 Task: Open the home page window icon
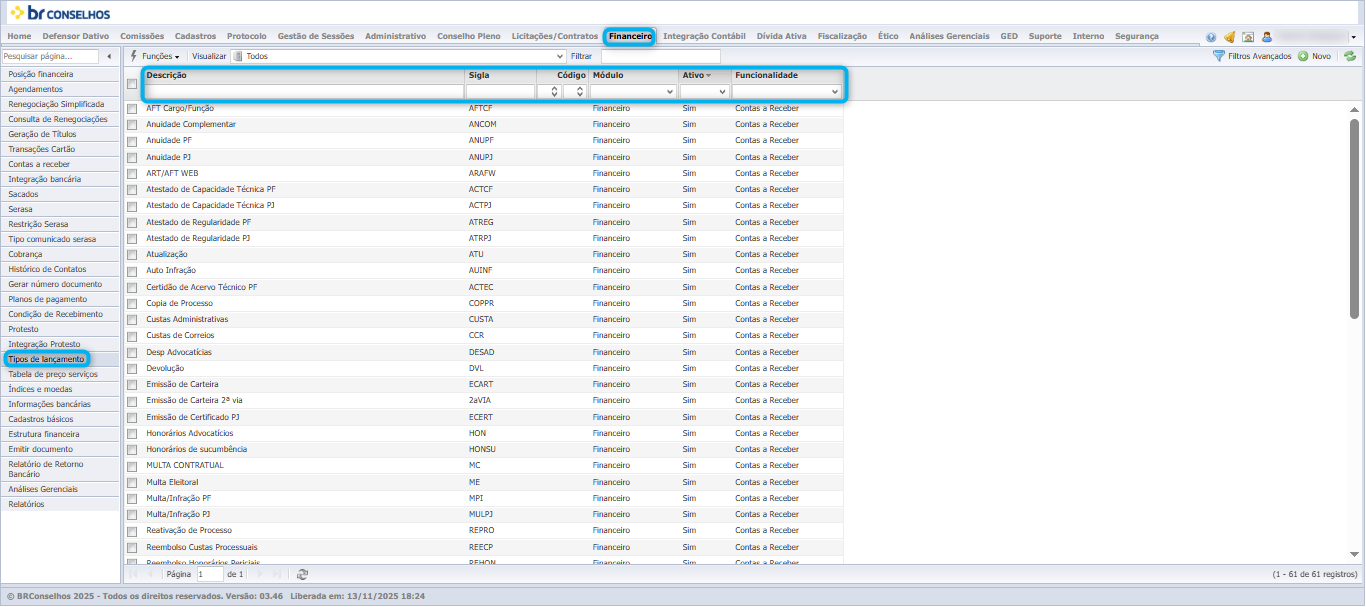tap(1247, 37)
